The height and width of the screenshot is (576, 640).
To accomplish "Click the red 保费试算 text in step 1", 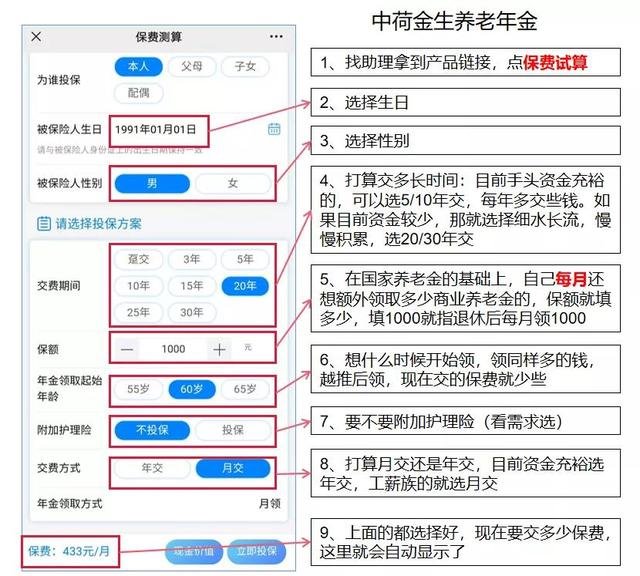I will pyautogui.click(x=555, y=62).
